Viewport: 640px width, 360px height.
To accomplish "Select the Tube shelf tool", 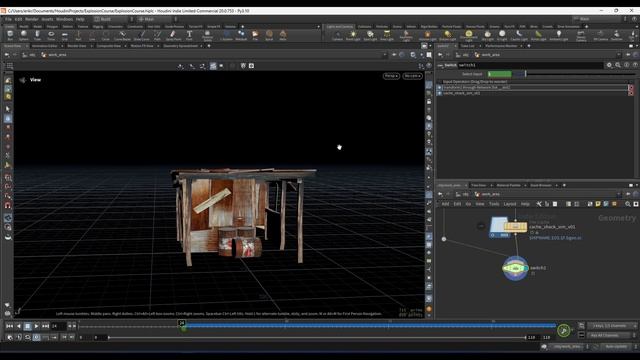I will point(37,36).
